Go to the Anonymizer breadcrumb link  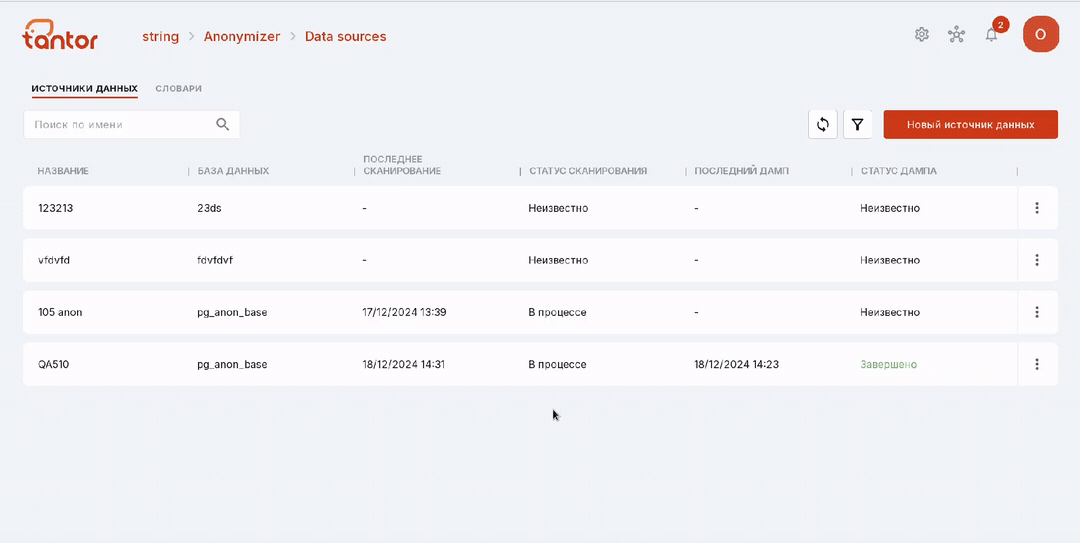(x=242, y=37)
